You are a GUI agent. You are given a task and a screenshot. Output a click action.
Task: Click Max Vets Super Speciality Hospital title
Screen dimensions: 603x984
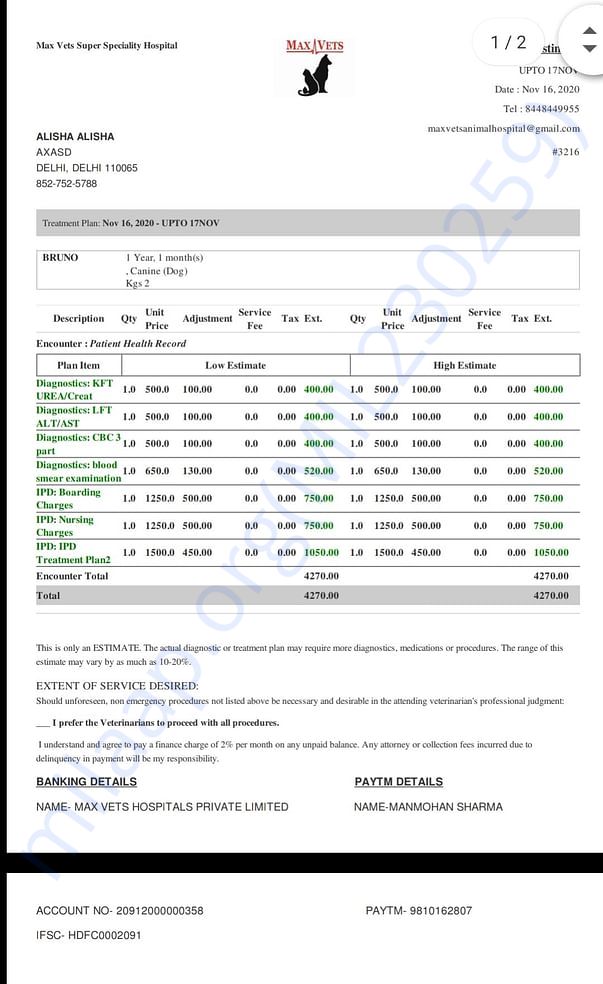[x=107, y=45]
